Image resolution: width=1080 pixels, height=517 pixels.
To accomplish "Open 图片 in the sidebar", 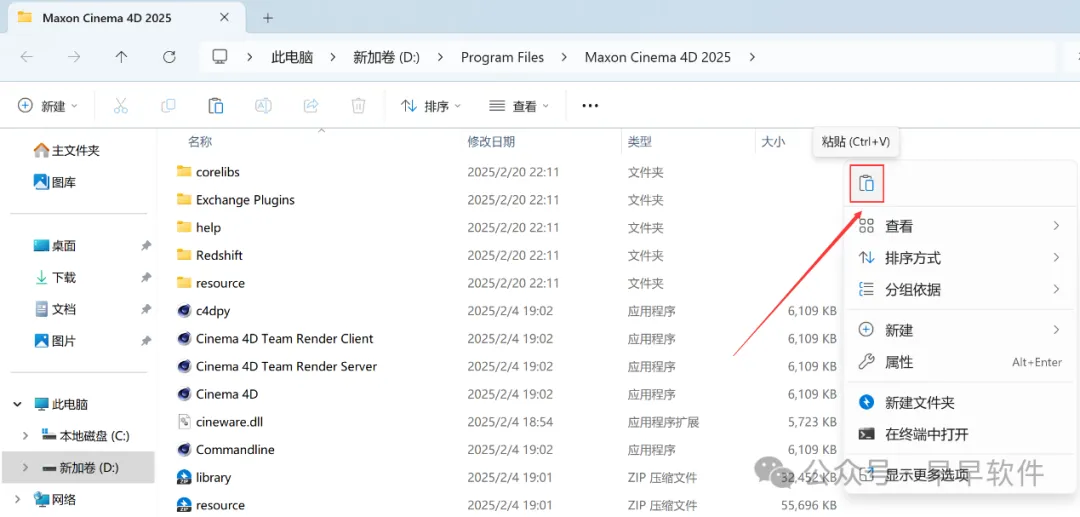I will (55, 341).
